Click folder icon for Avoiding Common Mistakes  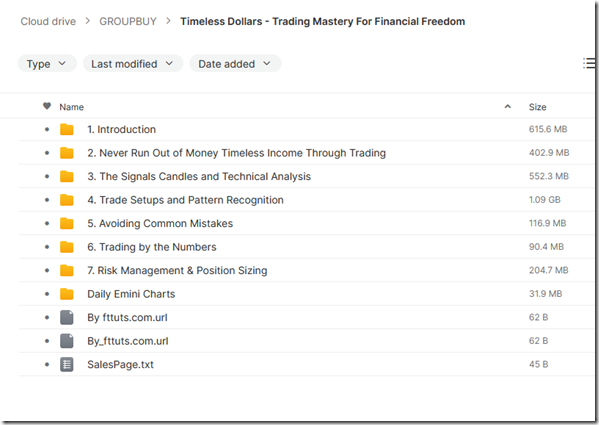[x=67, y=223]
